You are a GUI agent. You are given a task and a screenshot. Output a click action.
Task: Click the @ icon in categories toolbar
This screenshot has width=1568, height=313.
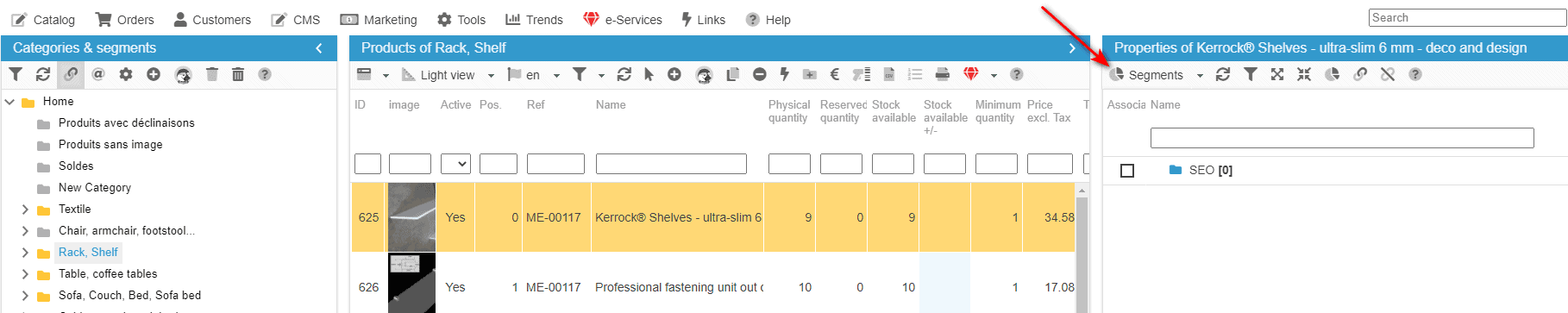[x=98, y=74]
